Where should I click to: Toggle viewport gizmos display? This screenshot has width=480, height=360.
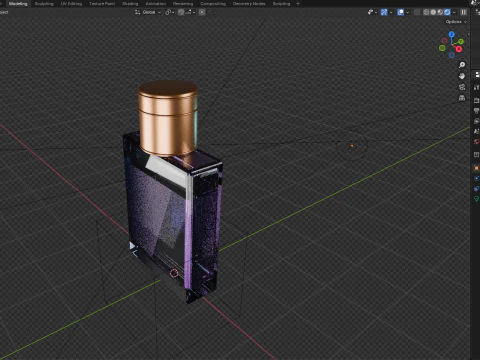pos(384,12)
